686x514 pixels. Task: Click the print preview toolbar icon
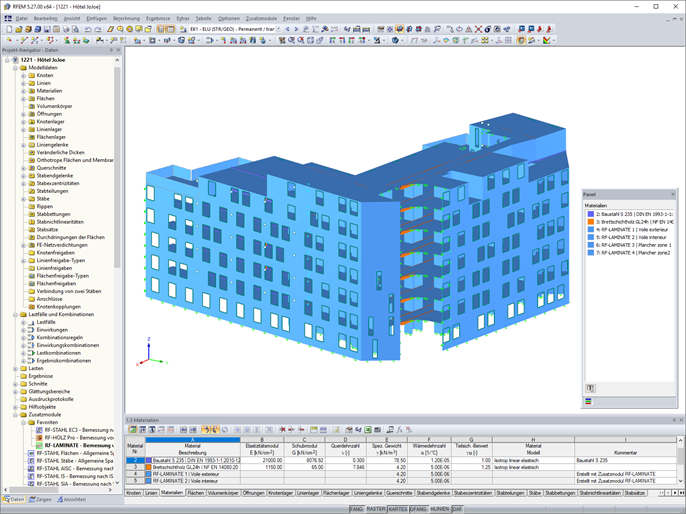pos(76,29)
